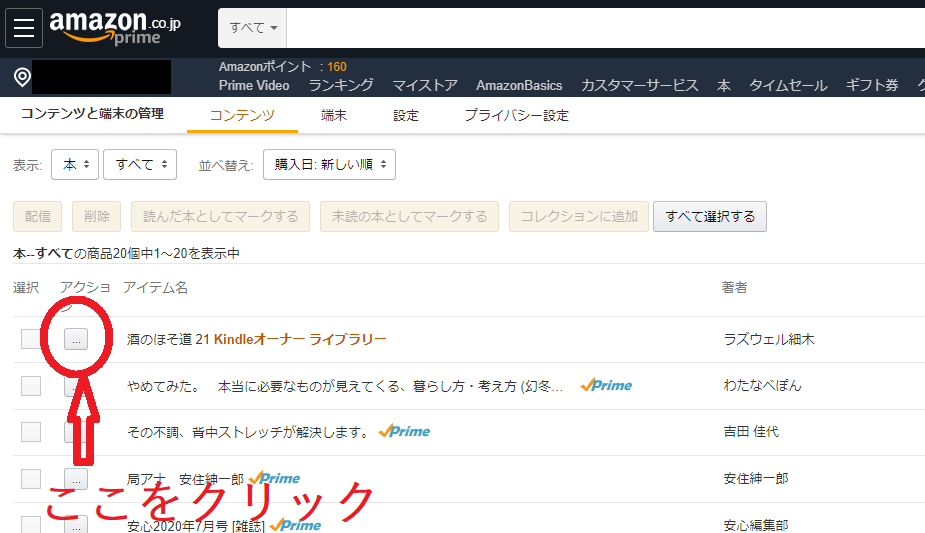Click the 配信 button
925x533 pixels.
[37, 216]
